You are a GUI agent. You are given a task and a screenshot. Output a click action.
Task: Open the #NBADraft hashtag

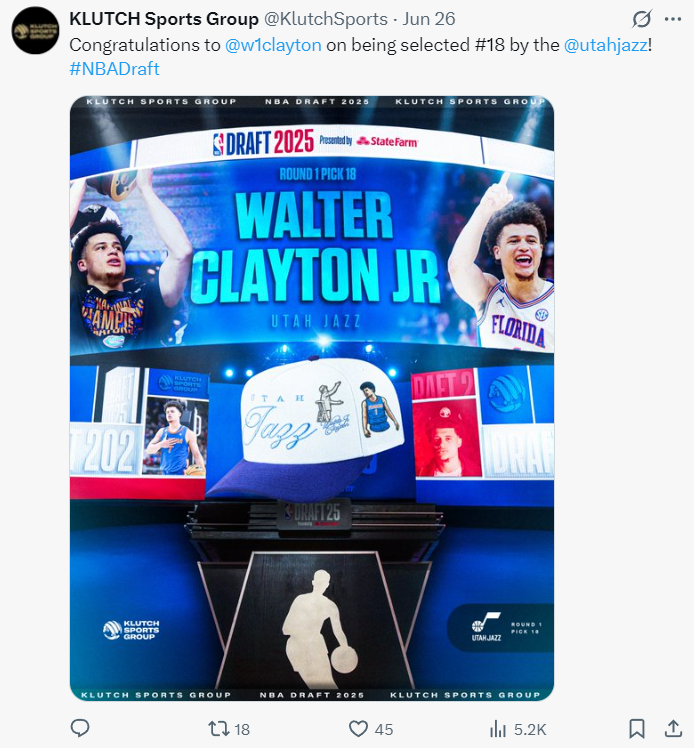click(114, 69)
